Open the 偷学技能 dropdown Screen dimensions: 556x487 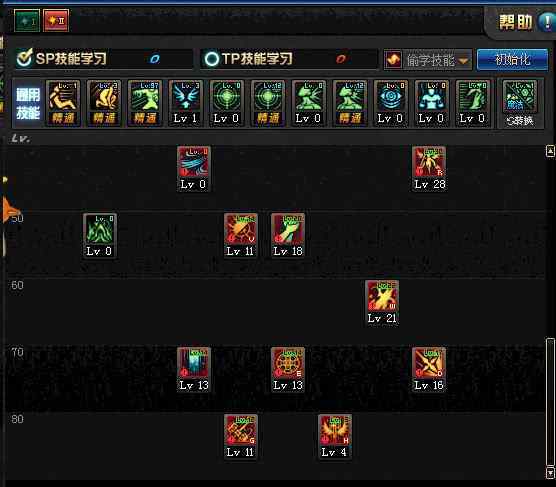tap(428, 60)
